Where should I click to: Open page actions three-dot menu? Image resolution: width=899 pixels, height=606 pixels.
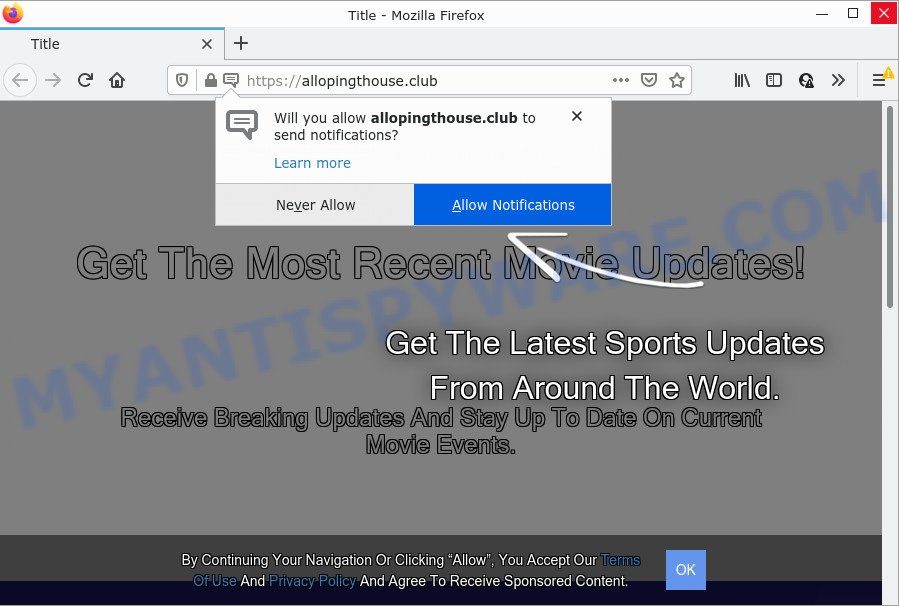tap(621, 80)
